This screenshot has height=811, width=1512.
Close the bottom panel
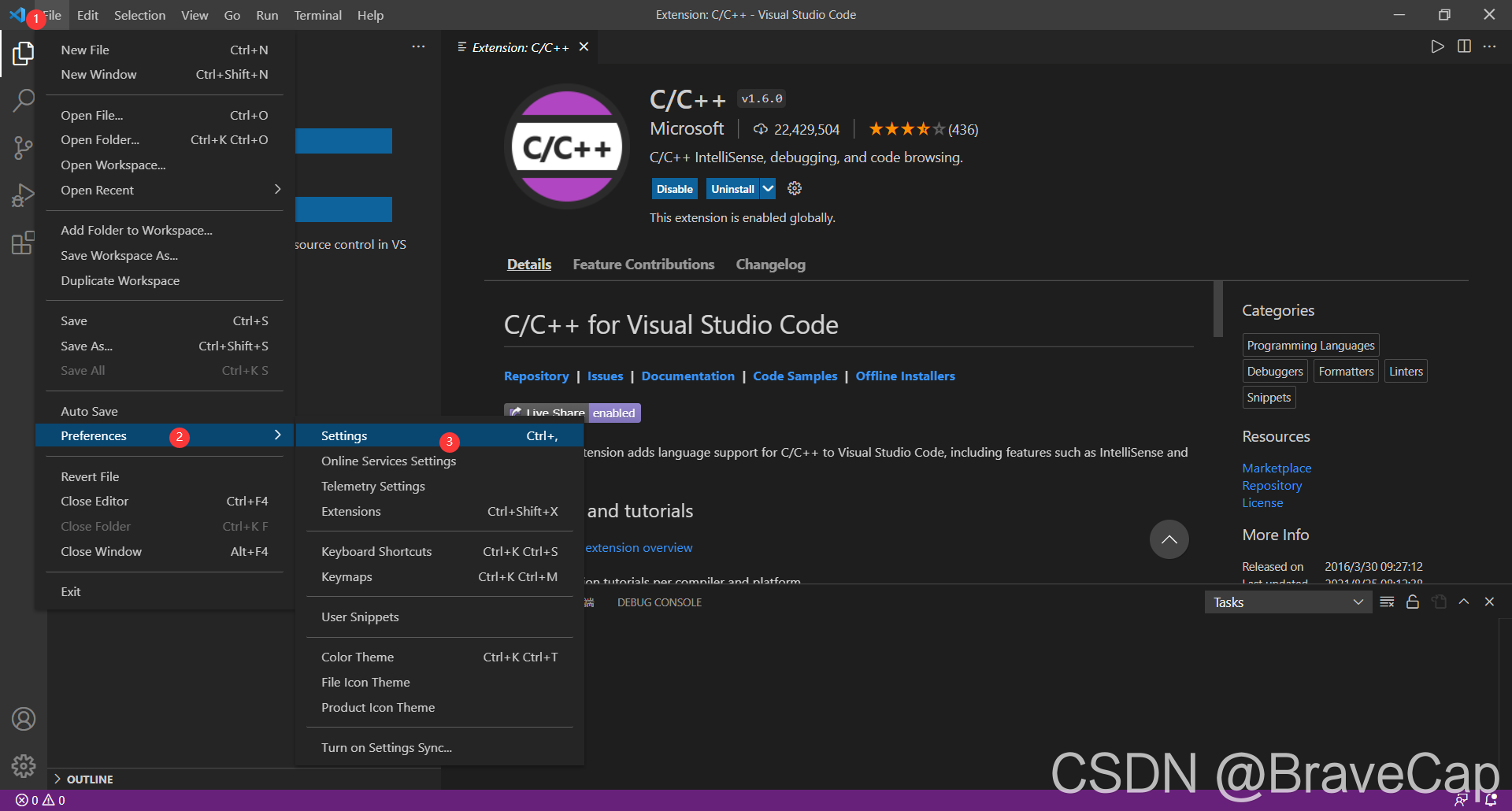click(x=1489, y=602)
